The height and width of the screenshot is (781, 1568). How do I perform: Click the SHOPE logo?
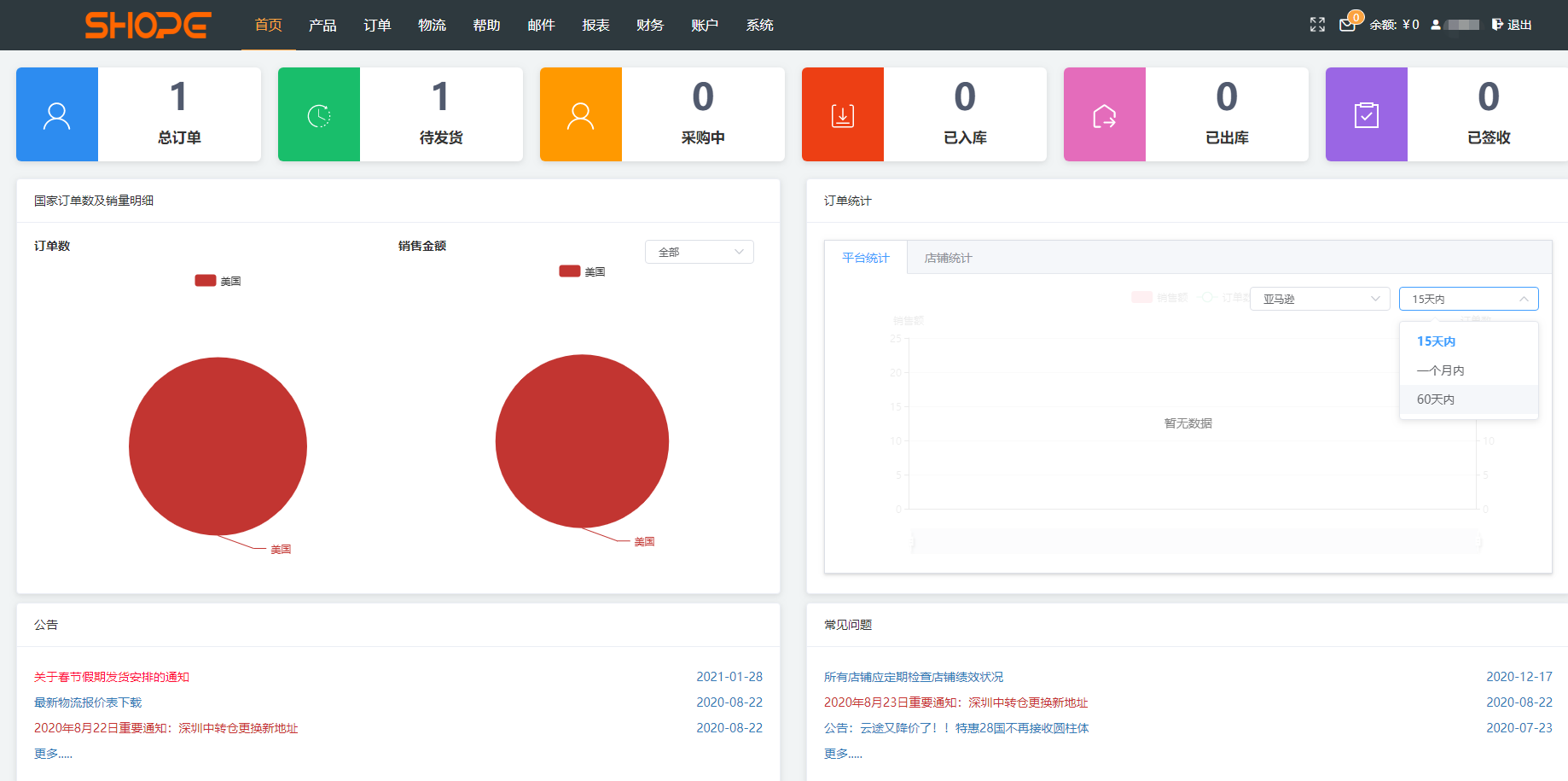coord(148,25)
